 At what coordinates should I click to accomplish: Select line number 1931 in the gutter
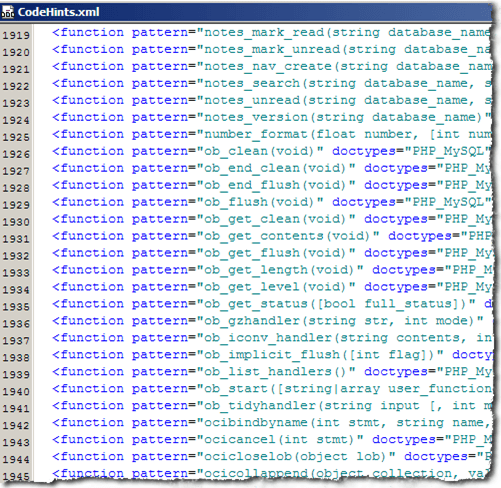(x=16, y=239)
